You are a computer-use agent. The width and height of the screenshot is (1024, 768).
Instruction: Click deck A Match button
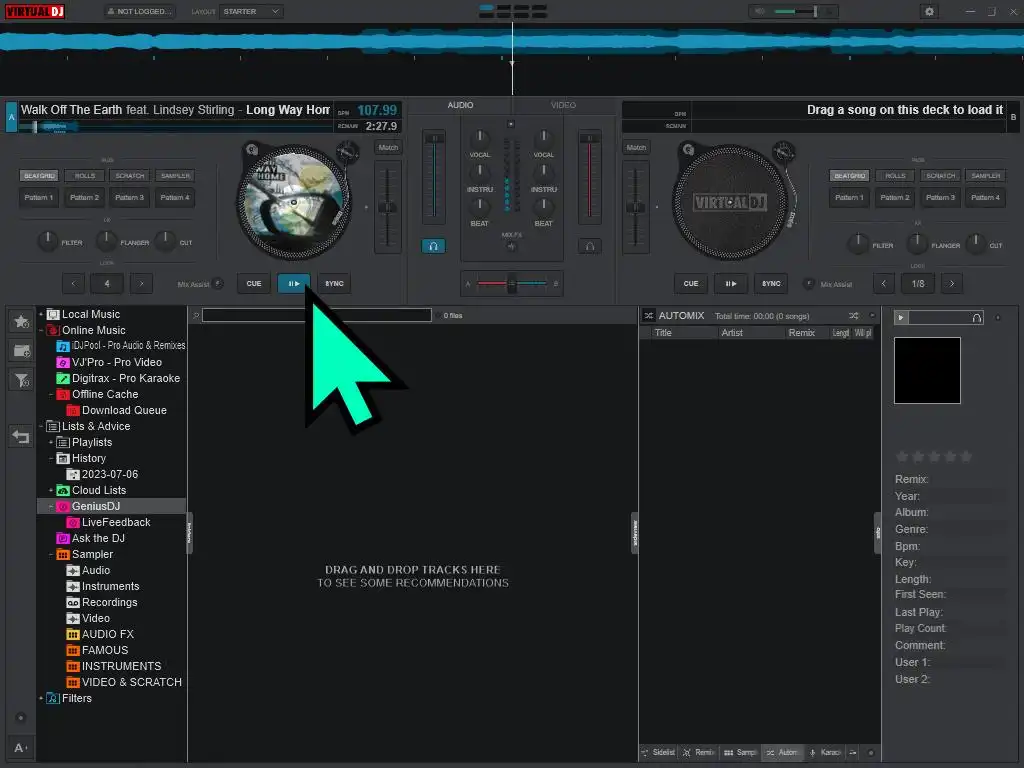(388, 148)
